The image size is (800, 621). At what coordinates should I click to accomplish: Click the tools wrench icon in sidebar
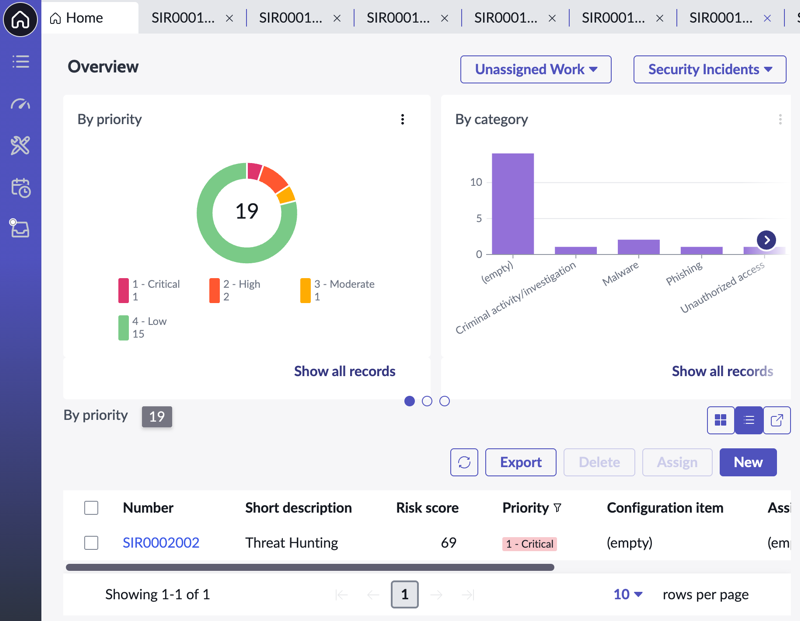(x=20, y=145)
